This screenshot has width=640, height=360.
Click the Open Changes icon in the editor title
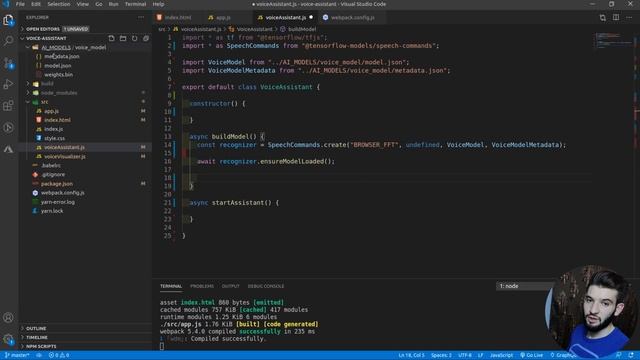[603, 18]
